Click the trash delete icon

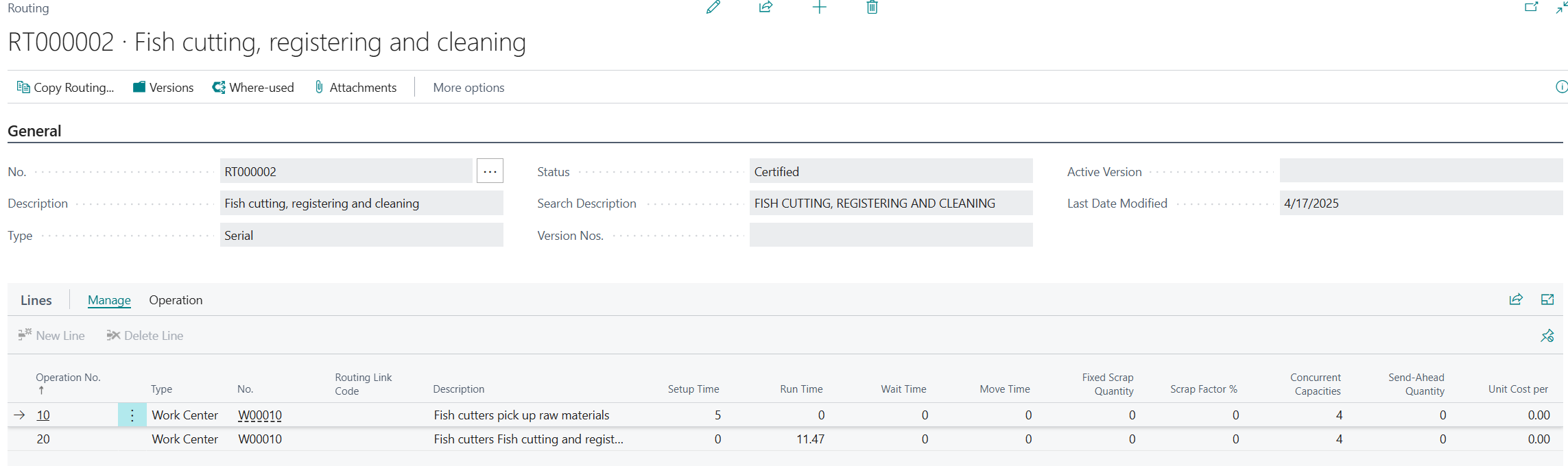click(x=872, y=8)
